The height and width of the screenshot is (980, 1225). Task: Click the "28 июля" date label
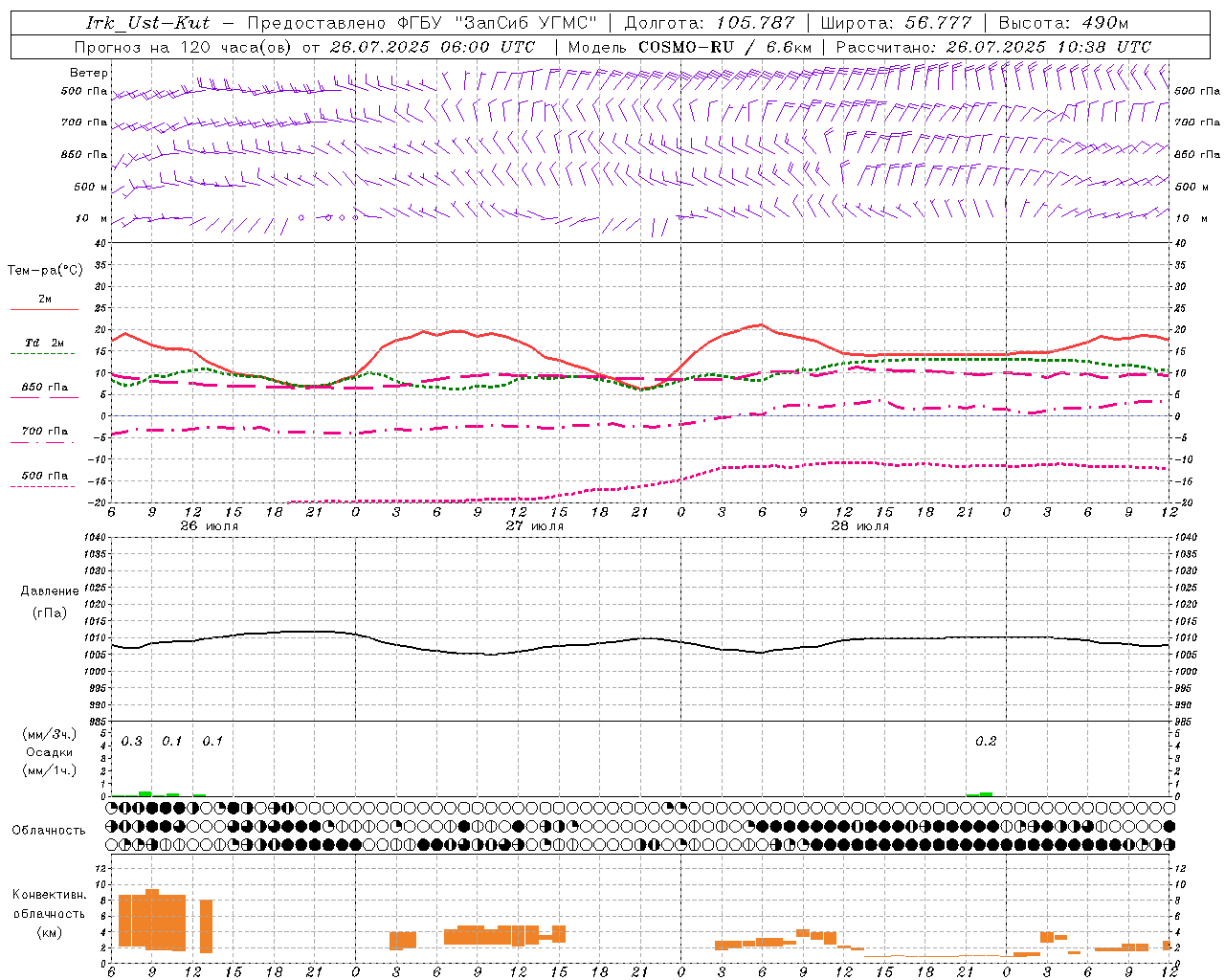click(860, 526)
